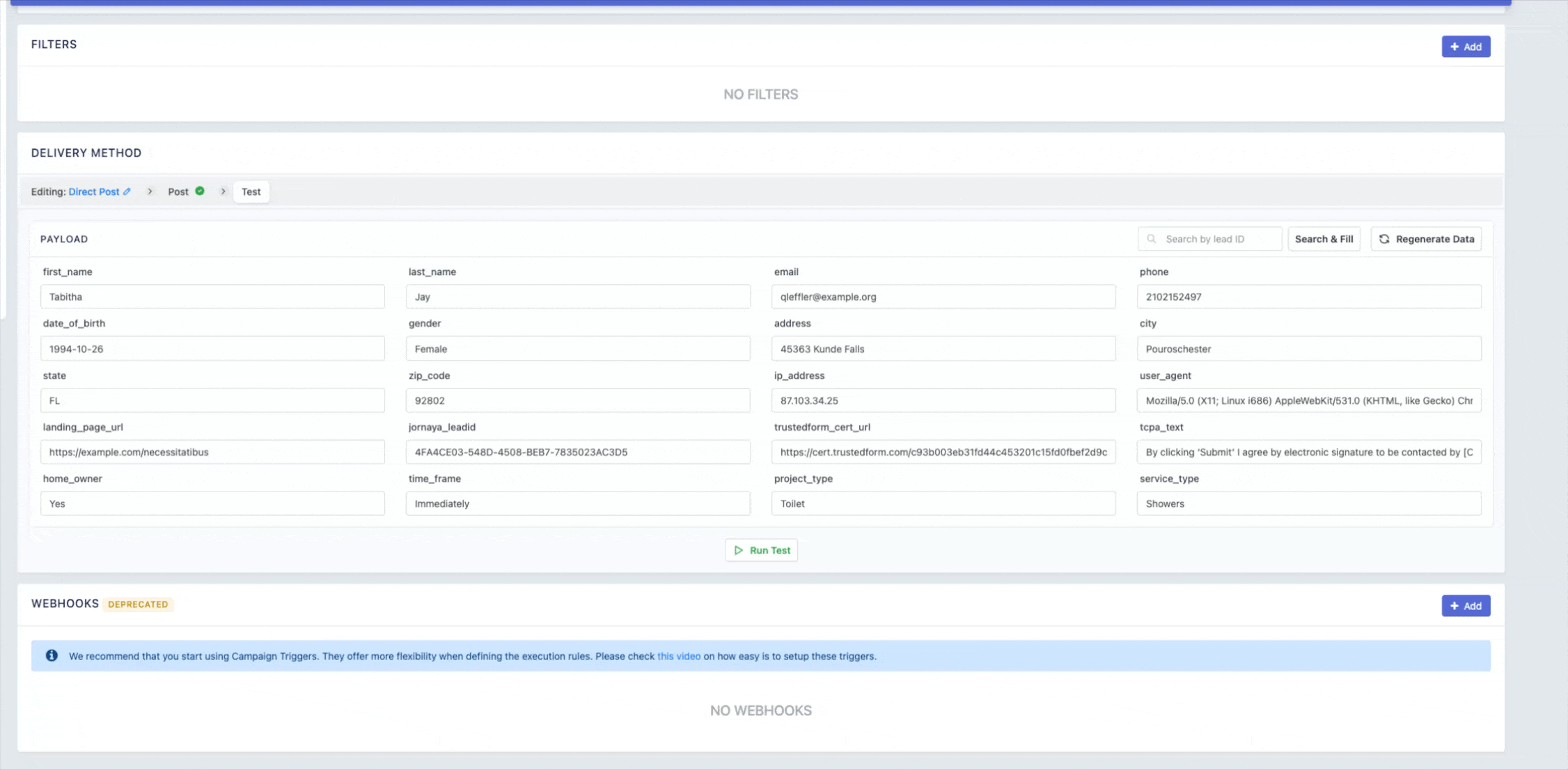Click into the zip_code field showing 92802

[577, 400]
